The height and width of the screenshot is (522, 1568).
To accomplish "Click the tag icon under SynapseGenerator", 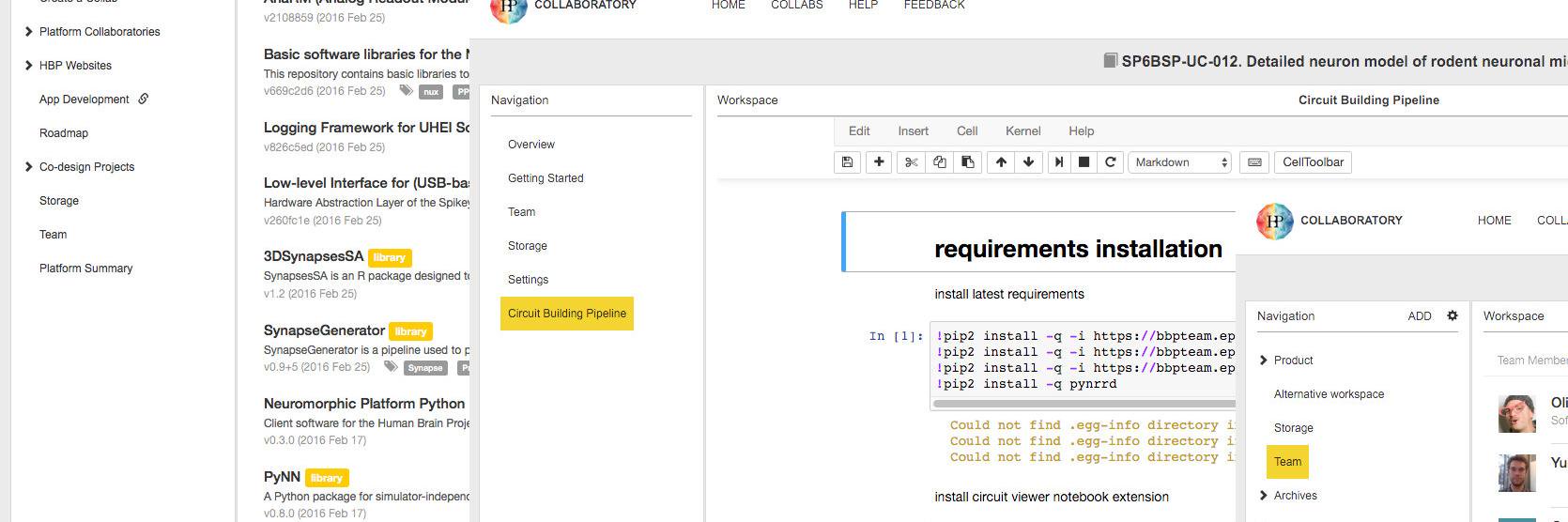I will (391, 367).
